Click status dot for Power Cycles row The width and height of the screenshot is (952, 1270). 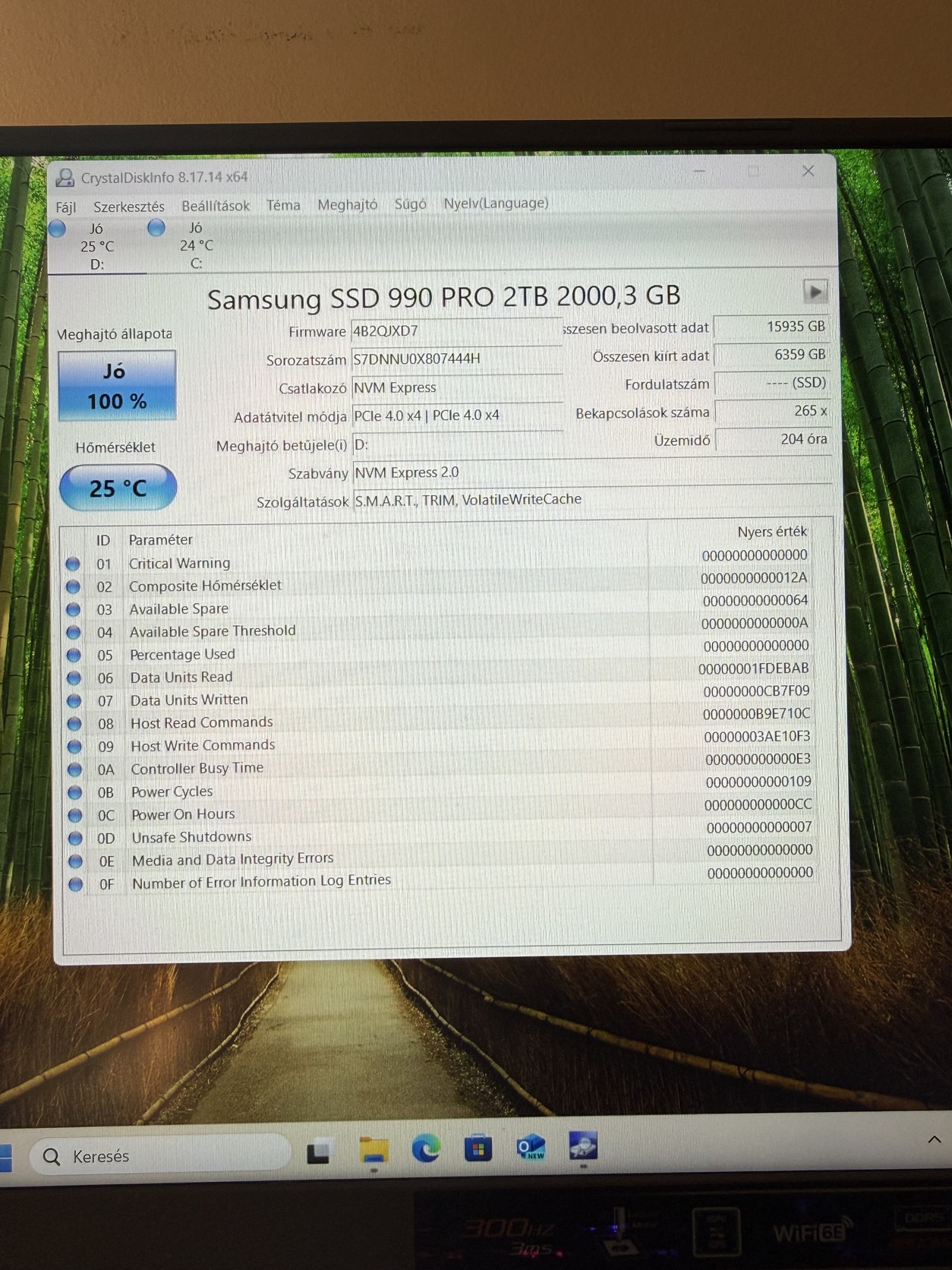tap(75, 792)
